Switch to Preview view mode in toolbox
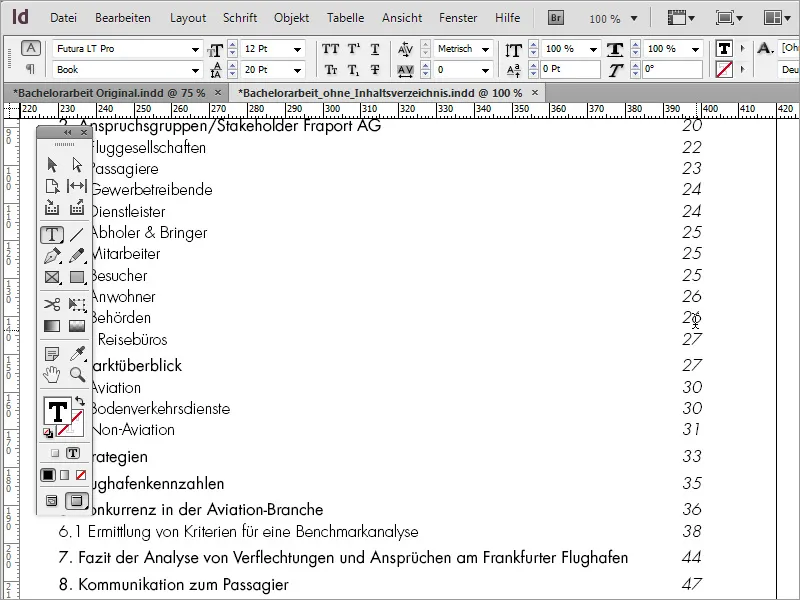Image resolution: width=800 pixels, height=600 pixels. click(77, 501)
